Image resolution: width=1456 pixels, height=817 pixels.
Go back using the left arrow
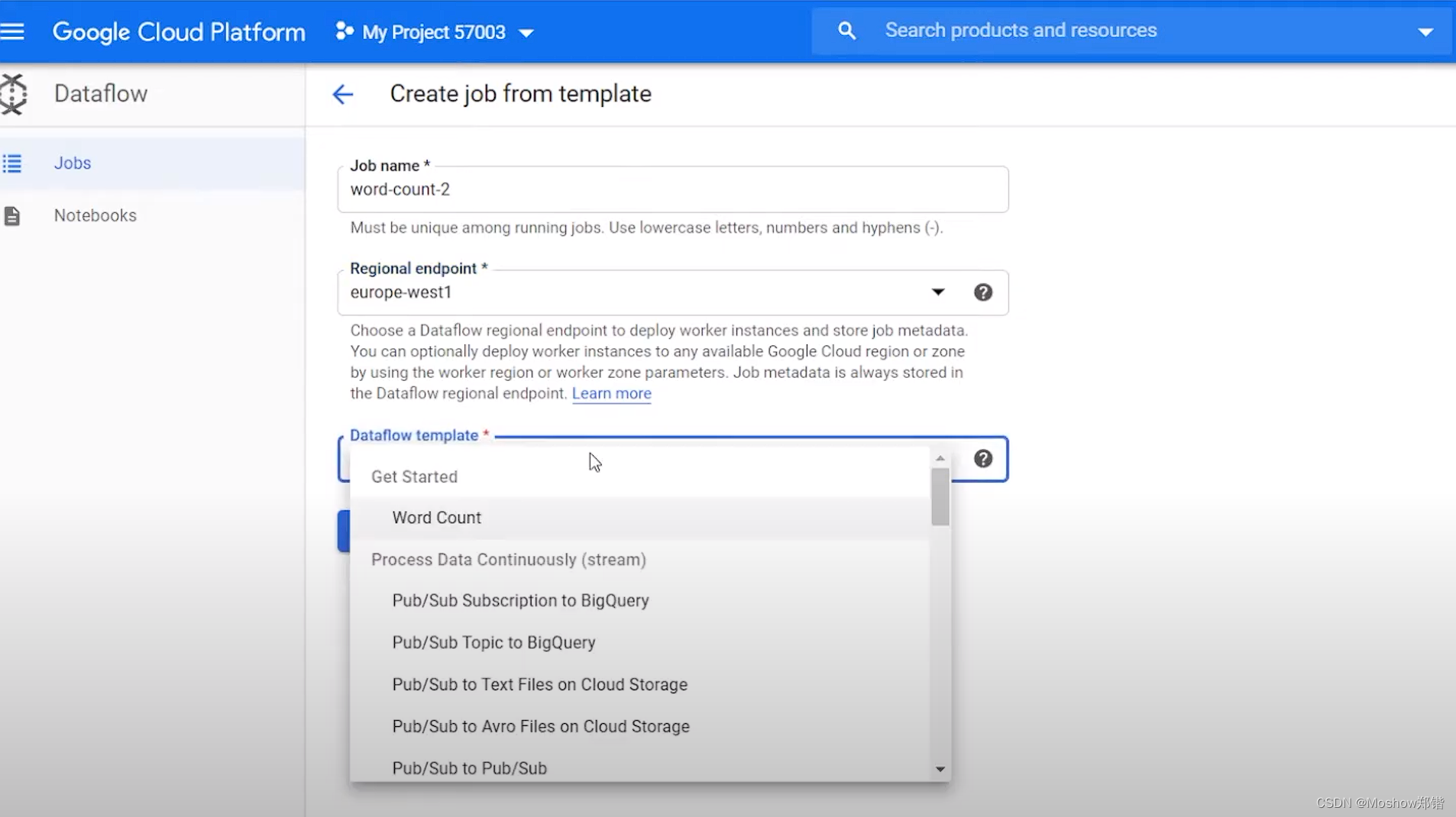(x=343, y=94)
